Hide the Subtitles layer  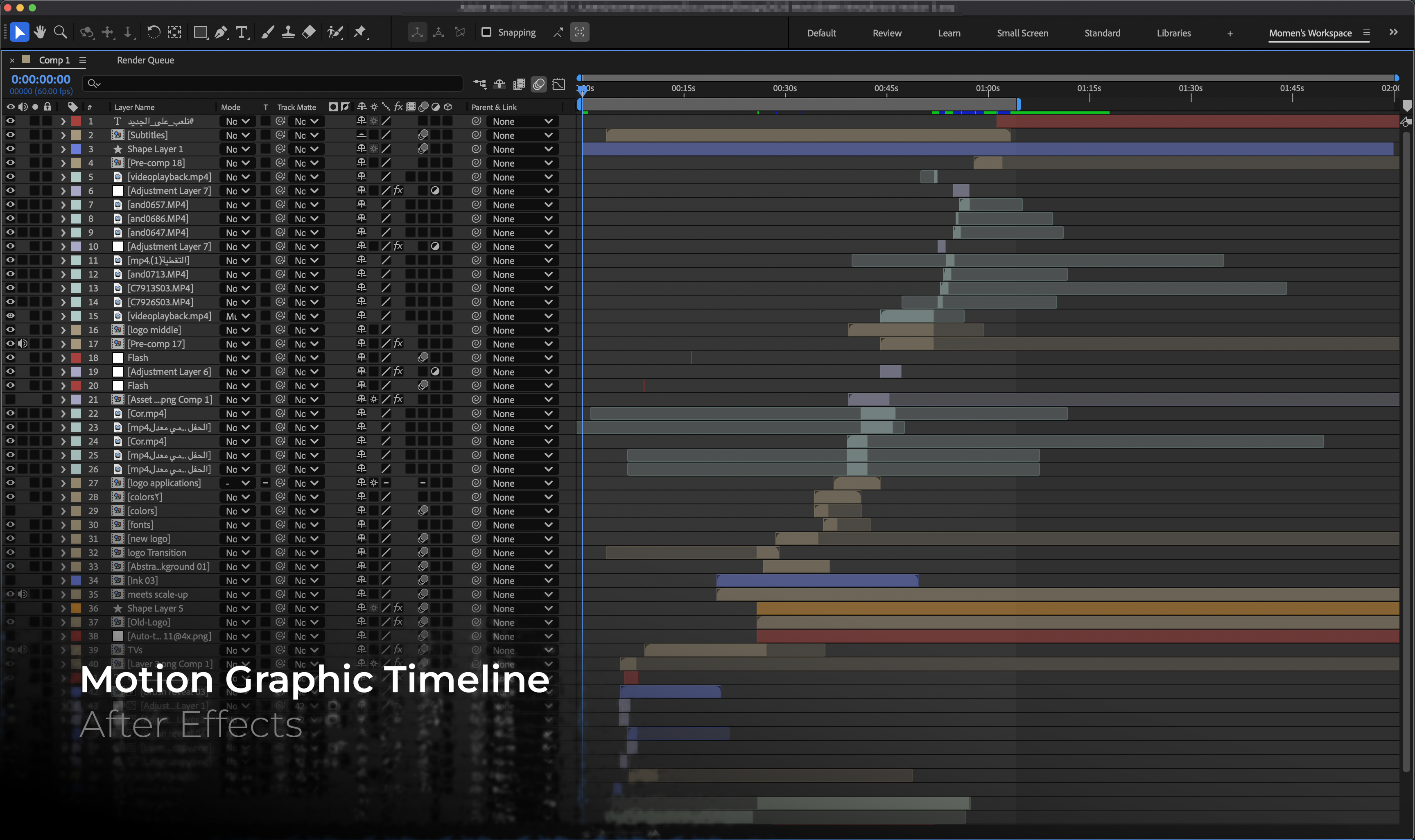click(x=10, y=135)
